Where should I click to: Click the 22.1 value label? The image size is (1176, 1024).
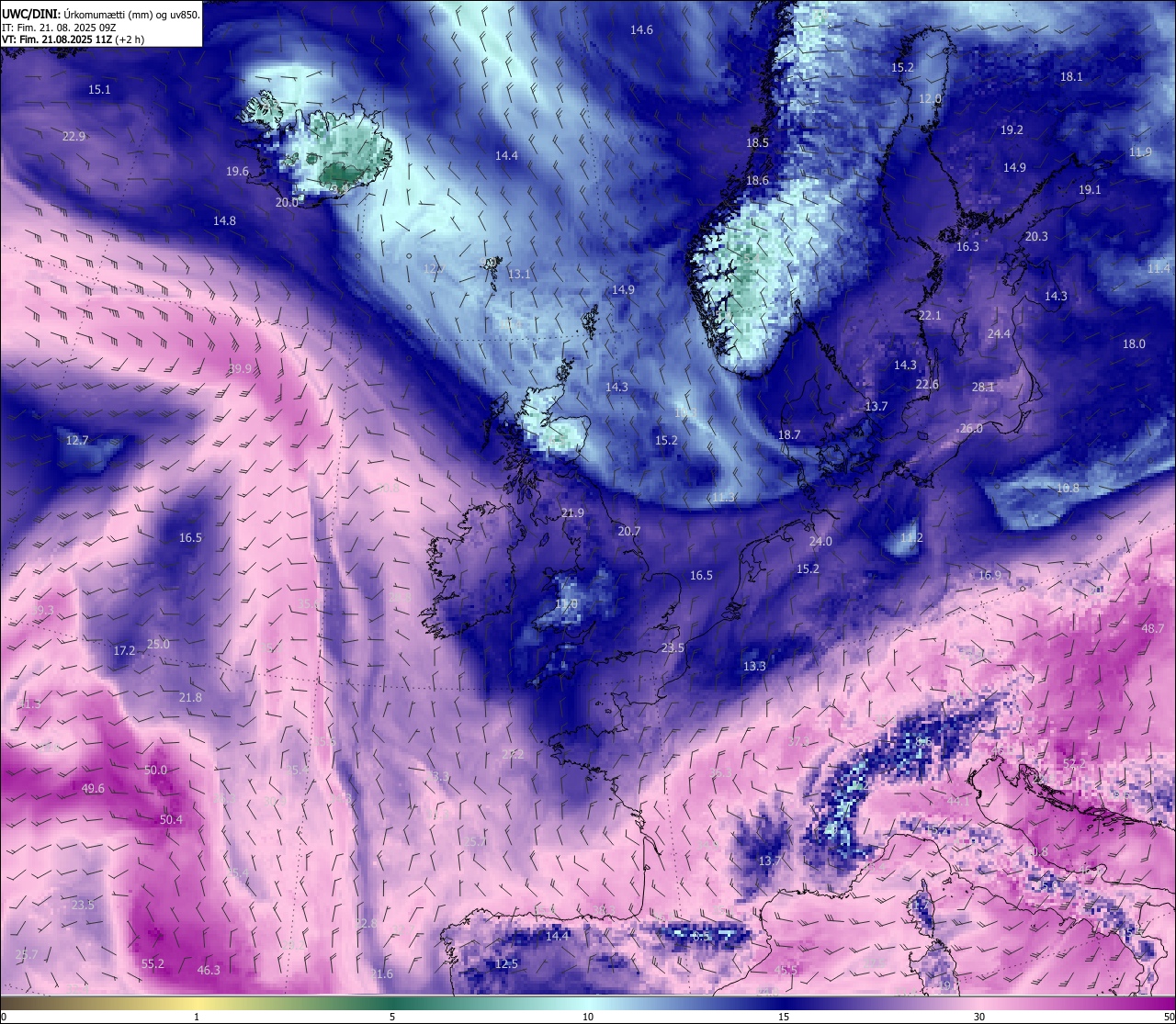click(930, 316)
